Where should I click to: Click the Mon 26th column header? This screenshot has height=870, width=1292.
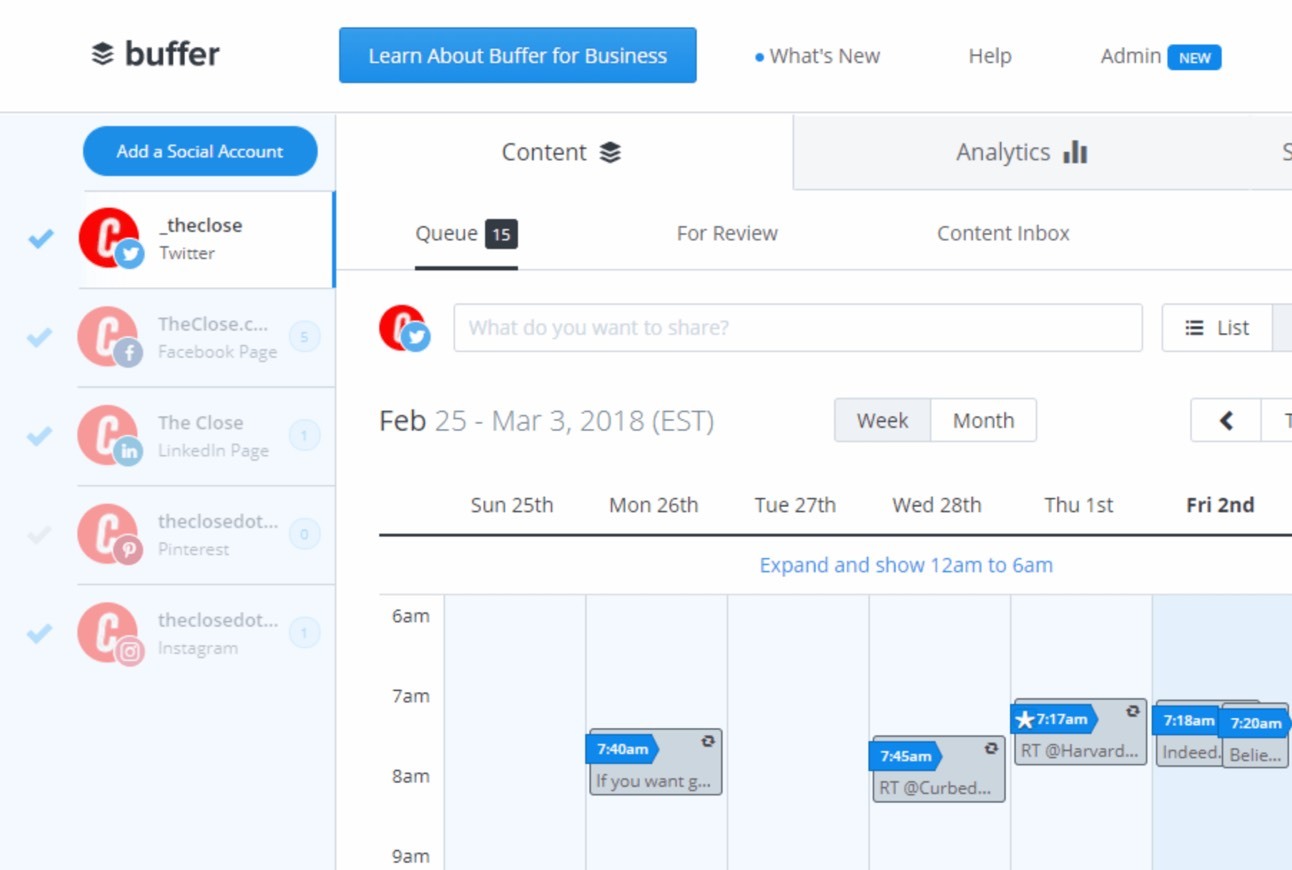click(x=654, y=505)
